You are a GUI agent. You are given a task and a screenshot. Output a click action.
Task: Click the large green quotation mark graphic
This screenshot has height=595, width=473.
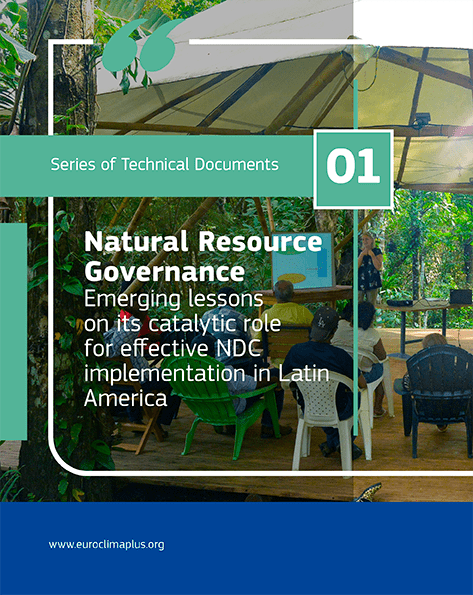click(141, 45)
